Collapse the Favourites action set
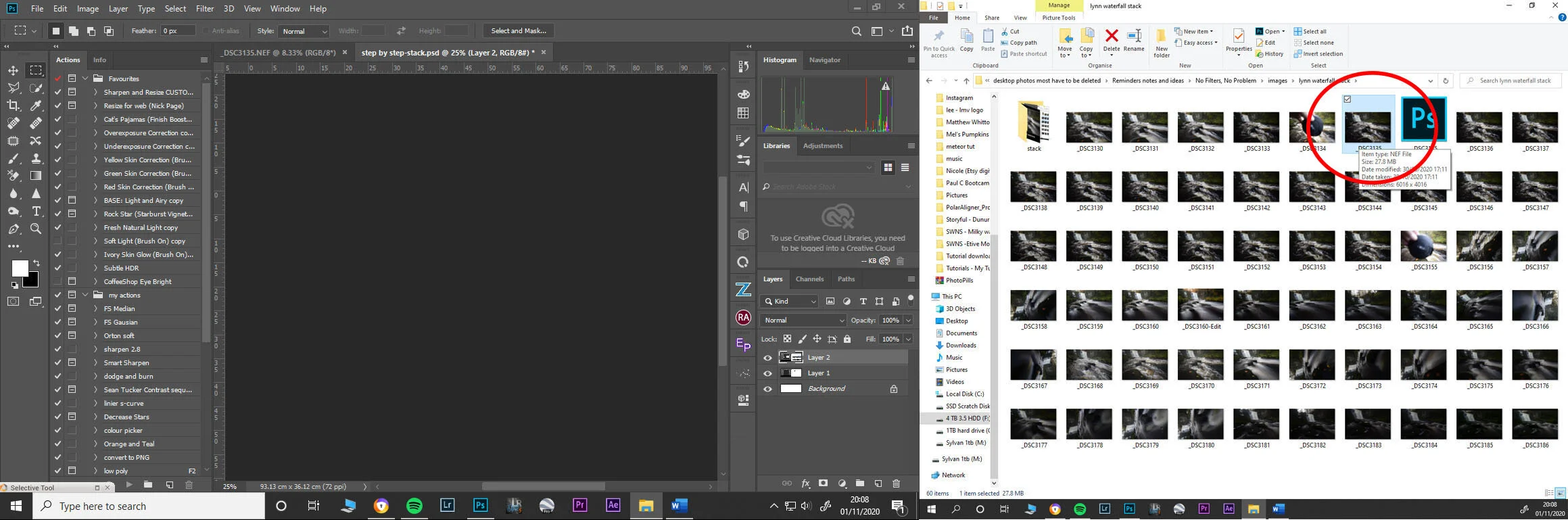 (85, 78)
